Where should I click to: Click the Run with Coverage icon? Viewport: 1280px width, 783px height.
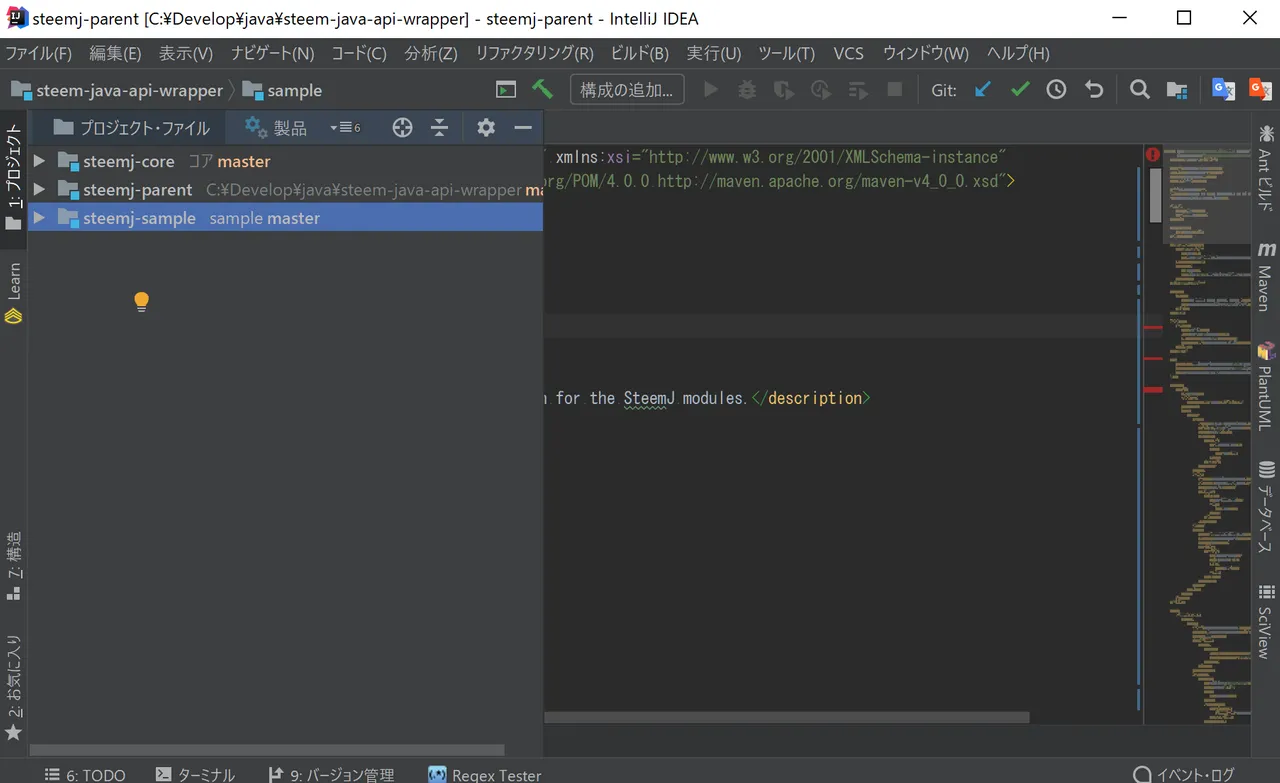784,89
